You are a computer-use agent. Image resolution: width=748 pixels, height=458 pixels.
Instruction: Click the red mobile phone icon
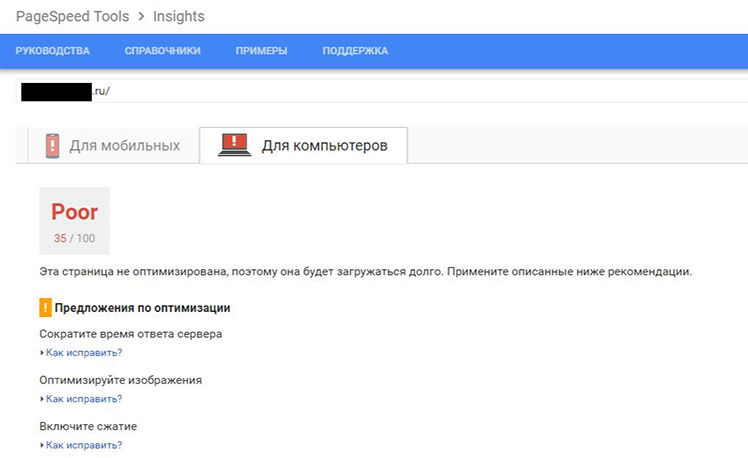[53, 146]
